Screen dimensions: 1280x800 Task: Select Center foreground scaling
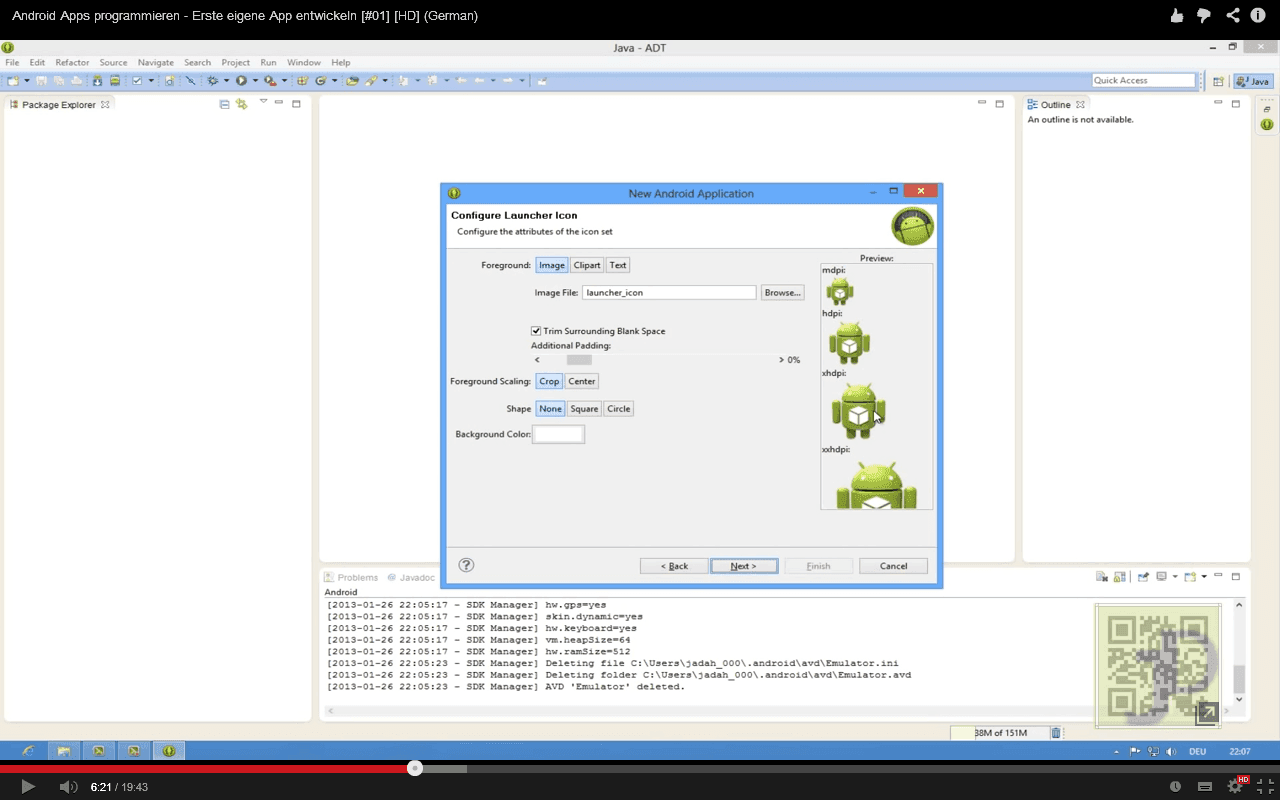click(x=582, y=381)
